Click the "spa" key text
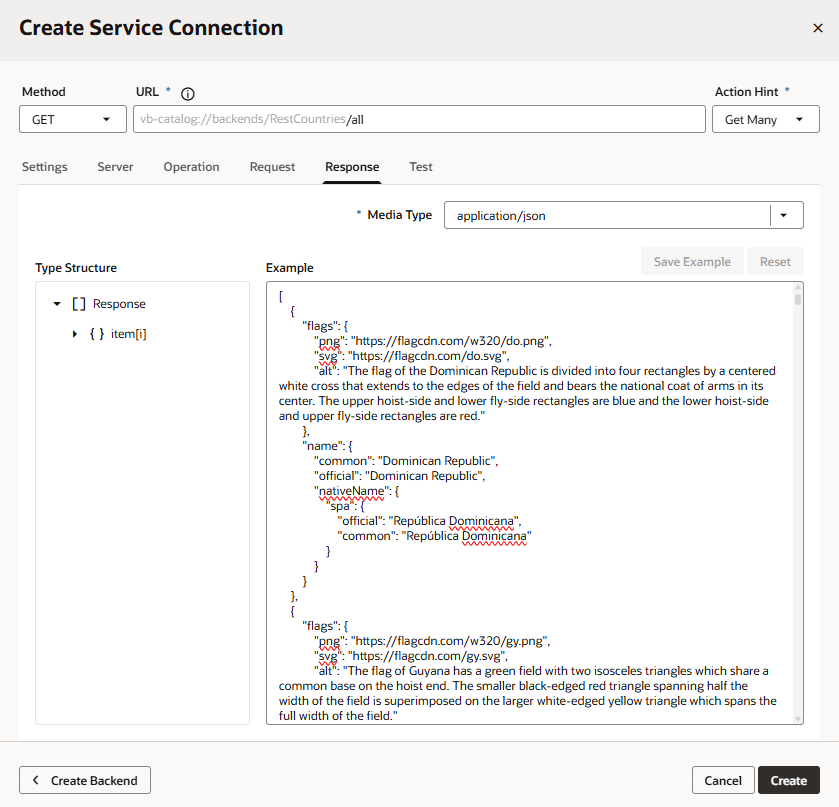The width and height of the screenshot is (839, 807). pos(340,506)
